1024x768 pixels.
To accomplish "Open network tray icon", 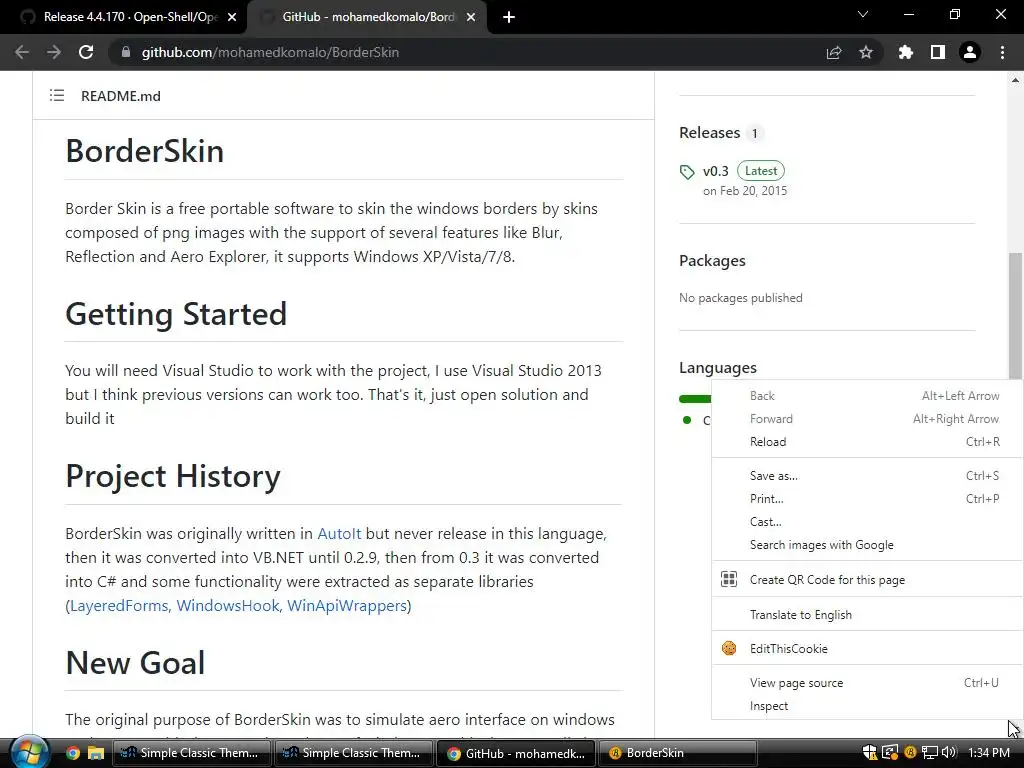I will pyautogui.click(x=929, y=753).
